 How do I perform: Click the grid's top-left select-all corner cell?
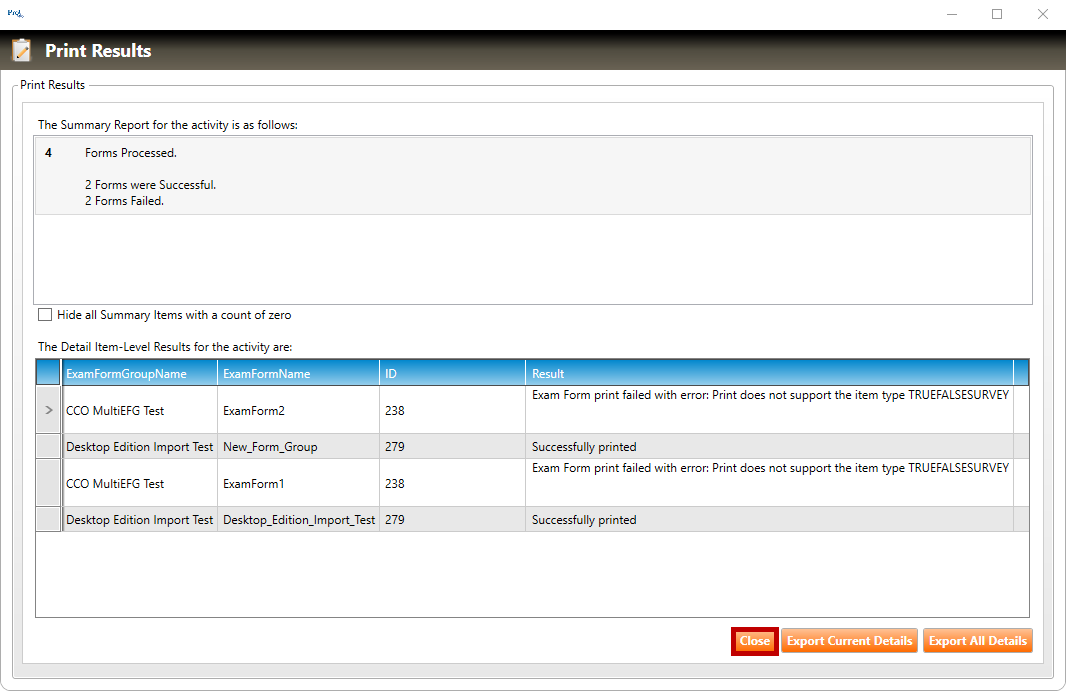(x=48, y=373)
